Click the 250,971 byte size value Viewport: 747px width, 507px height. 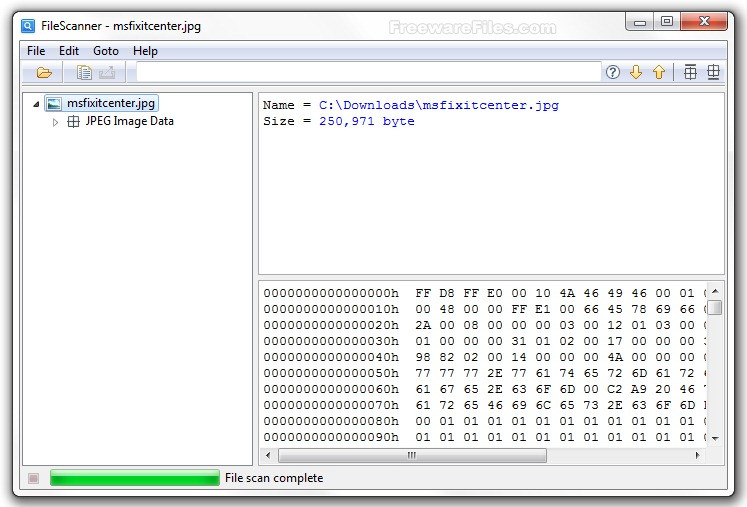point(367,121)
